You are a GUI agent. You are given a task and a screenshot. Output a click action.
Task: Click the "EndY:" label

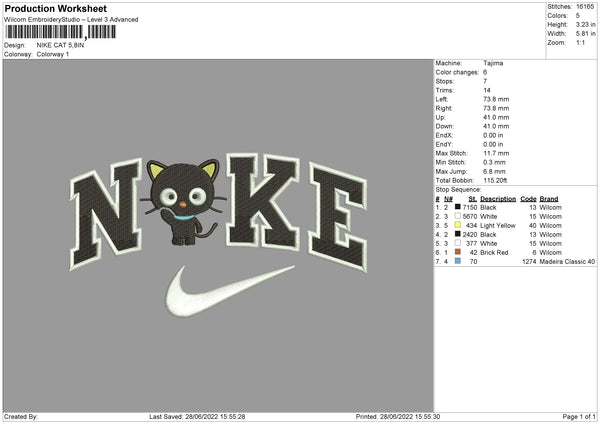coord(444,144)
